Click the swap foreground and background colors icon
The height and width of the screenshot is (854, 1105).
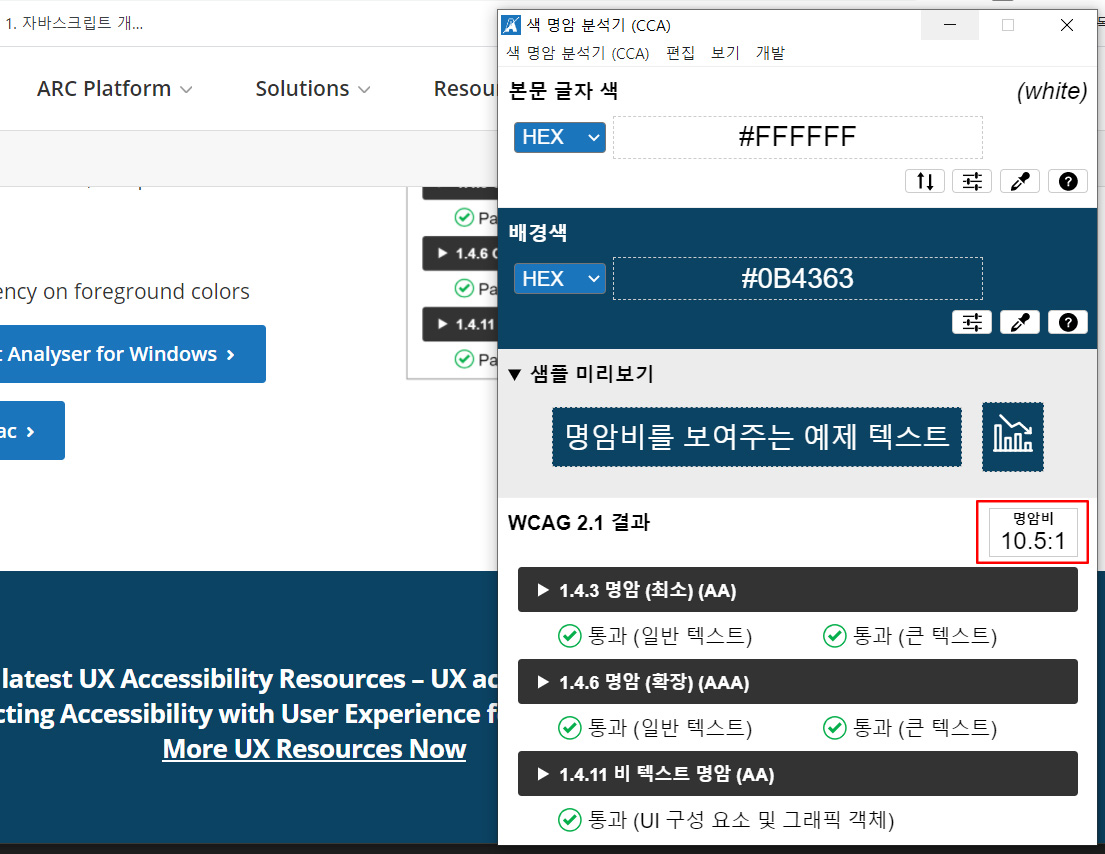click(x=924, y=181)
